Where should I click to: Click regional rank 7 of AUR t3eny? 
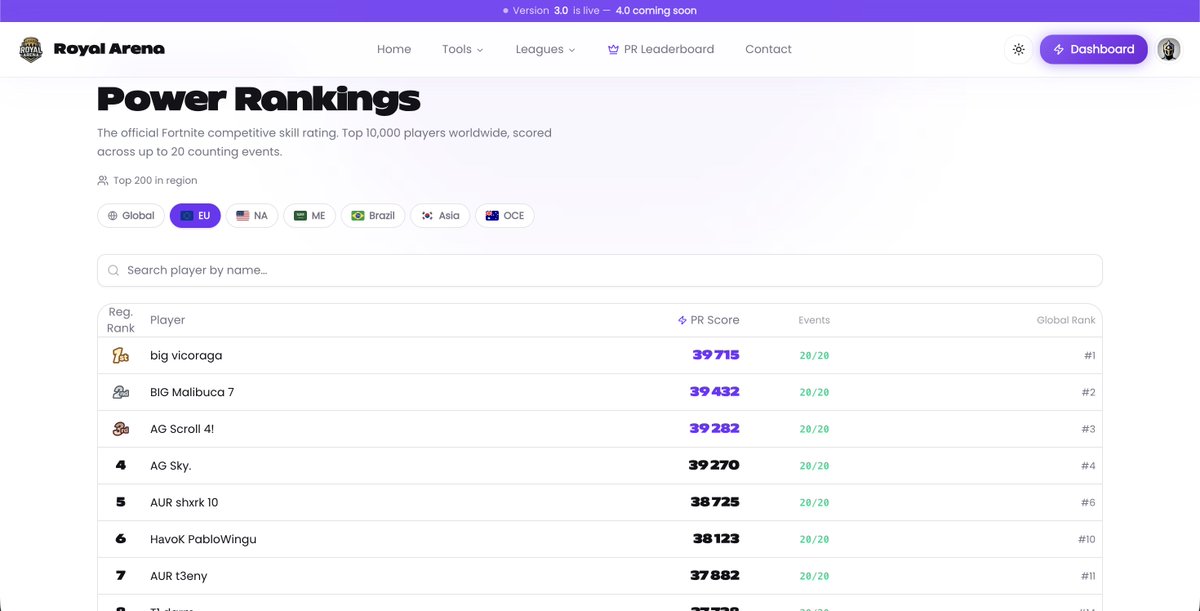tap(121, 576)
